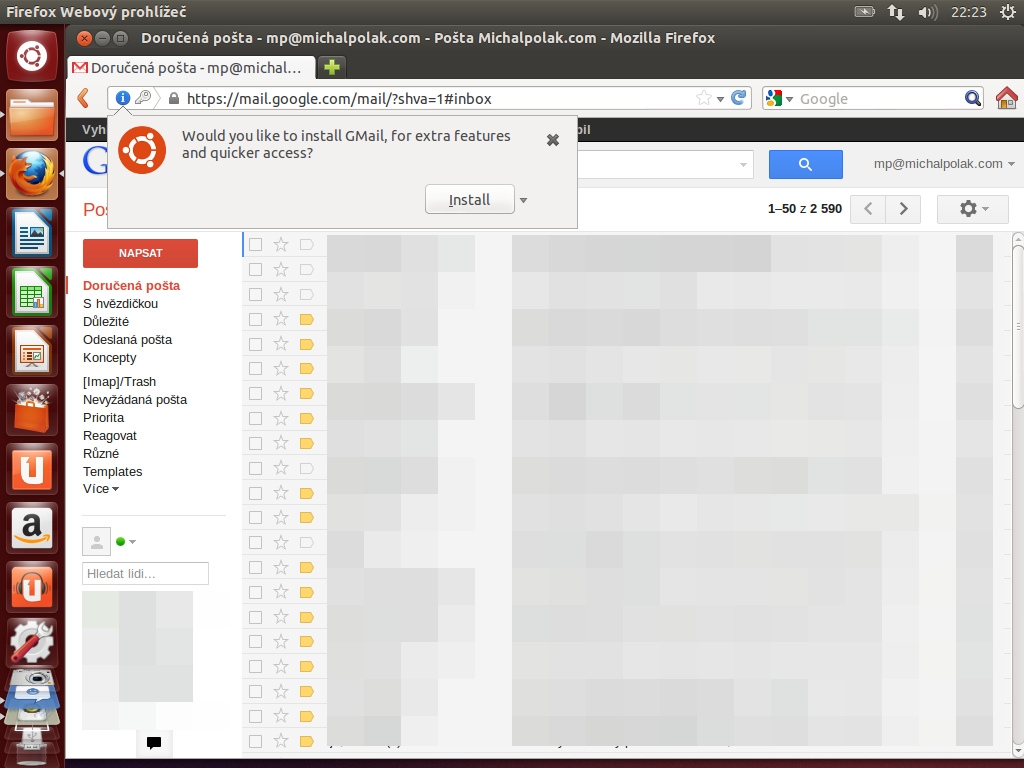Open the Ubuntu Dash home launcher
The width and height of the screenshot is (1024, 768).
pos(32,56)
